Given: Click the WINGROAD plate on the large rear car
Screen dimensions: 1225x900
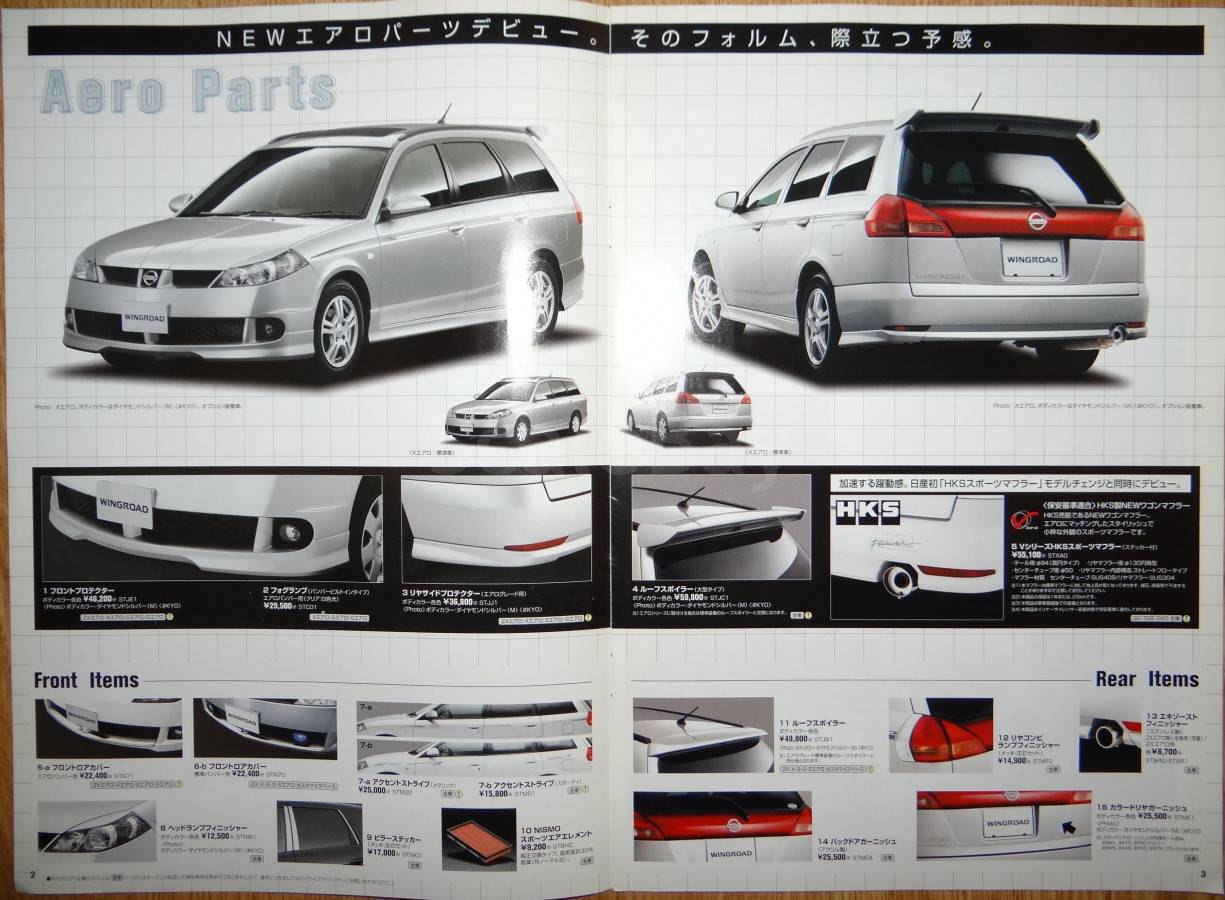Looking at the screenshot, I should click(x=1033, y=258).
